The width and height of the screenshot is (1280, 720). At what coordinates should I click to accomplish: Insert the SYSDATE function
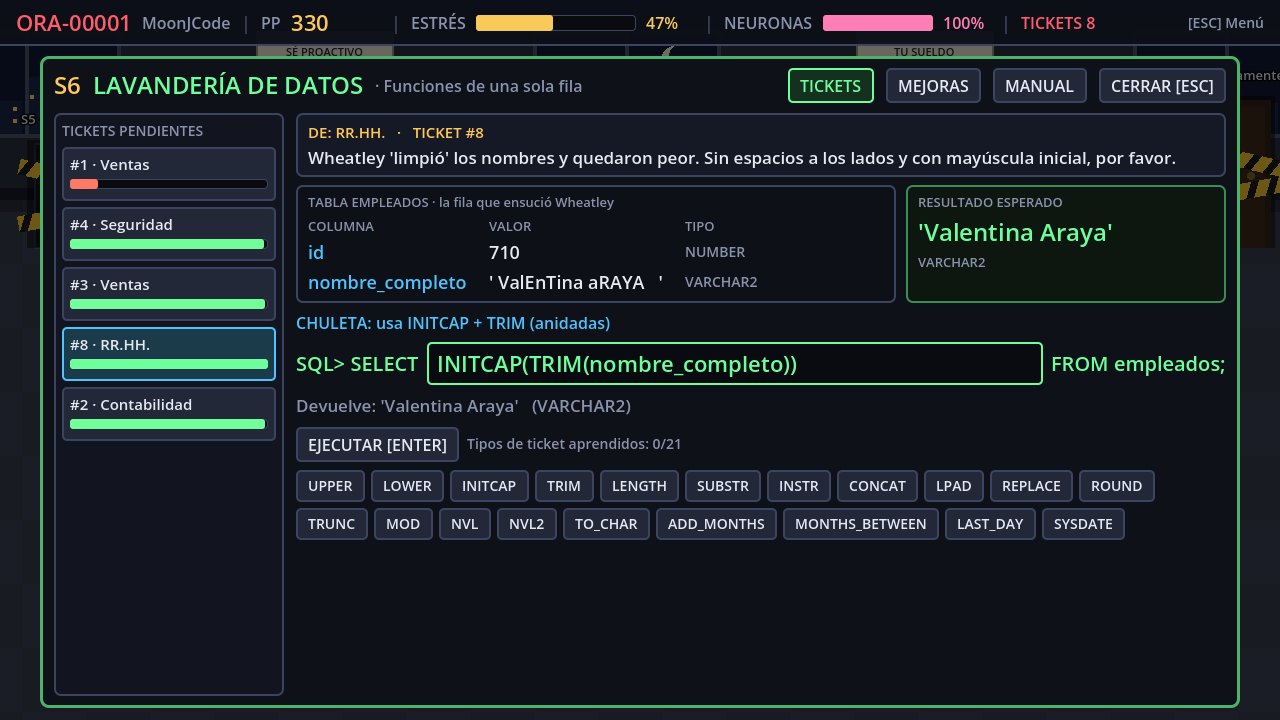click(x=1083, y=524)
